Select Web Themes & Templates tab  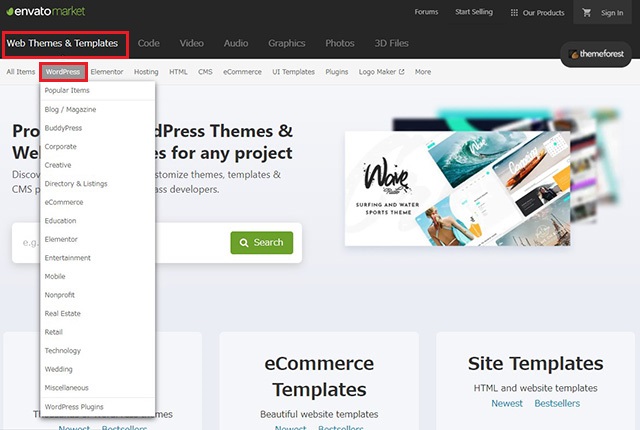coord(62,43)
